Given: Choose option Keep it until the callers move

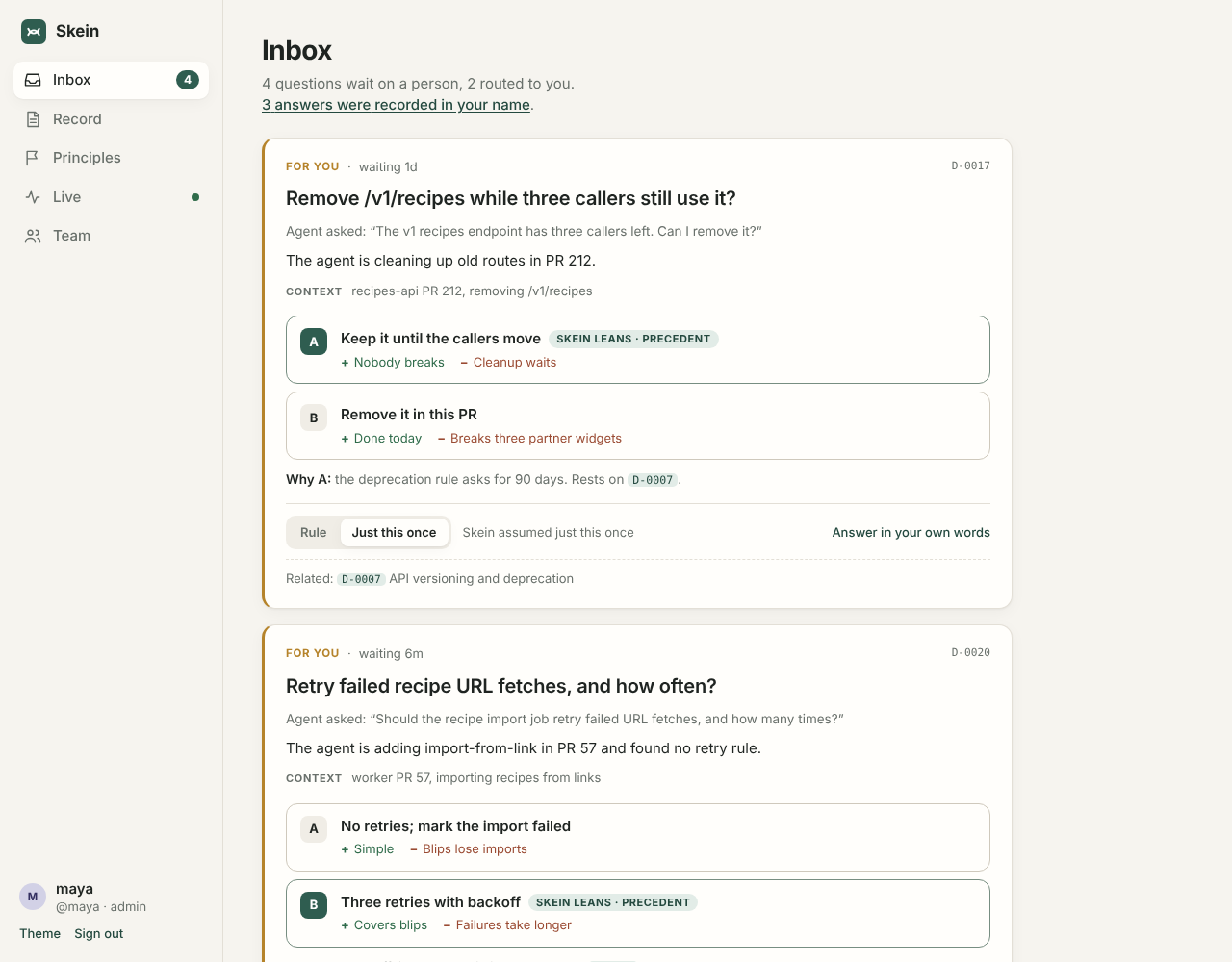Looking at the screenshot, I should [638, 350].
